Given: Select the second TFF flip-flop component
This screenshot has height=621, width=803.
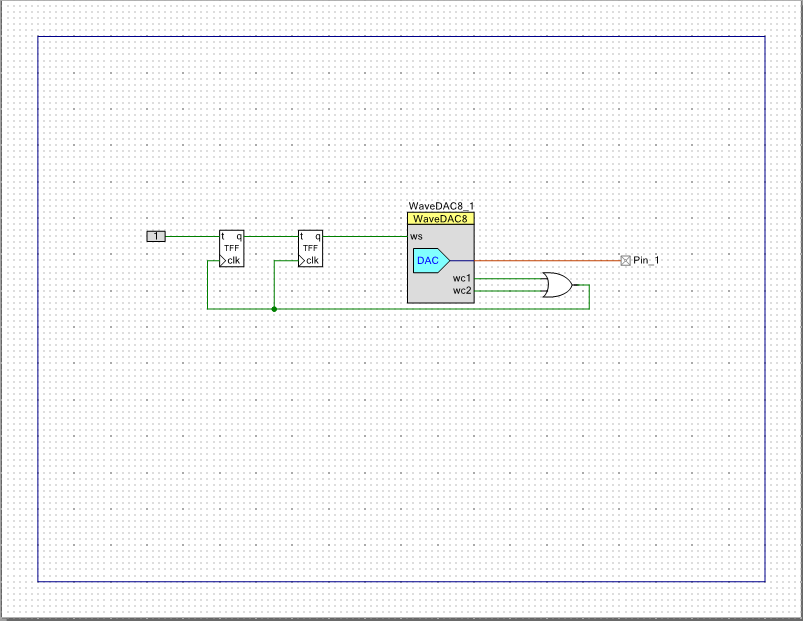Looking at the screenshot, I should tap(310, 248).
